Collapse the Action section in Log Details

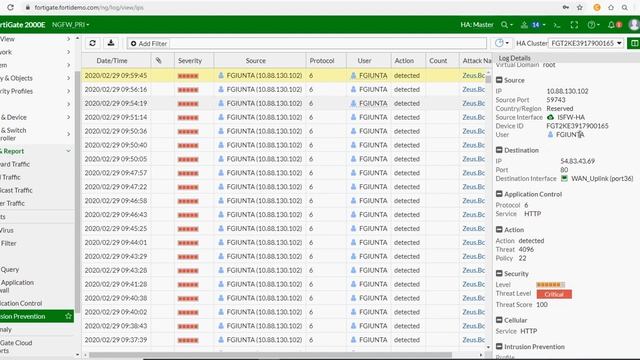pos(499,229)
